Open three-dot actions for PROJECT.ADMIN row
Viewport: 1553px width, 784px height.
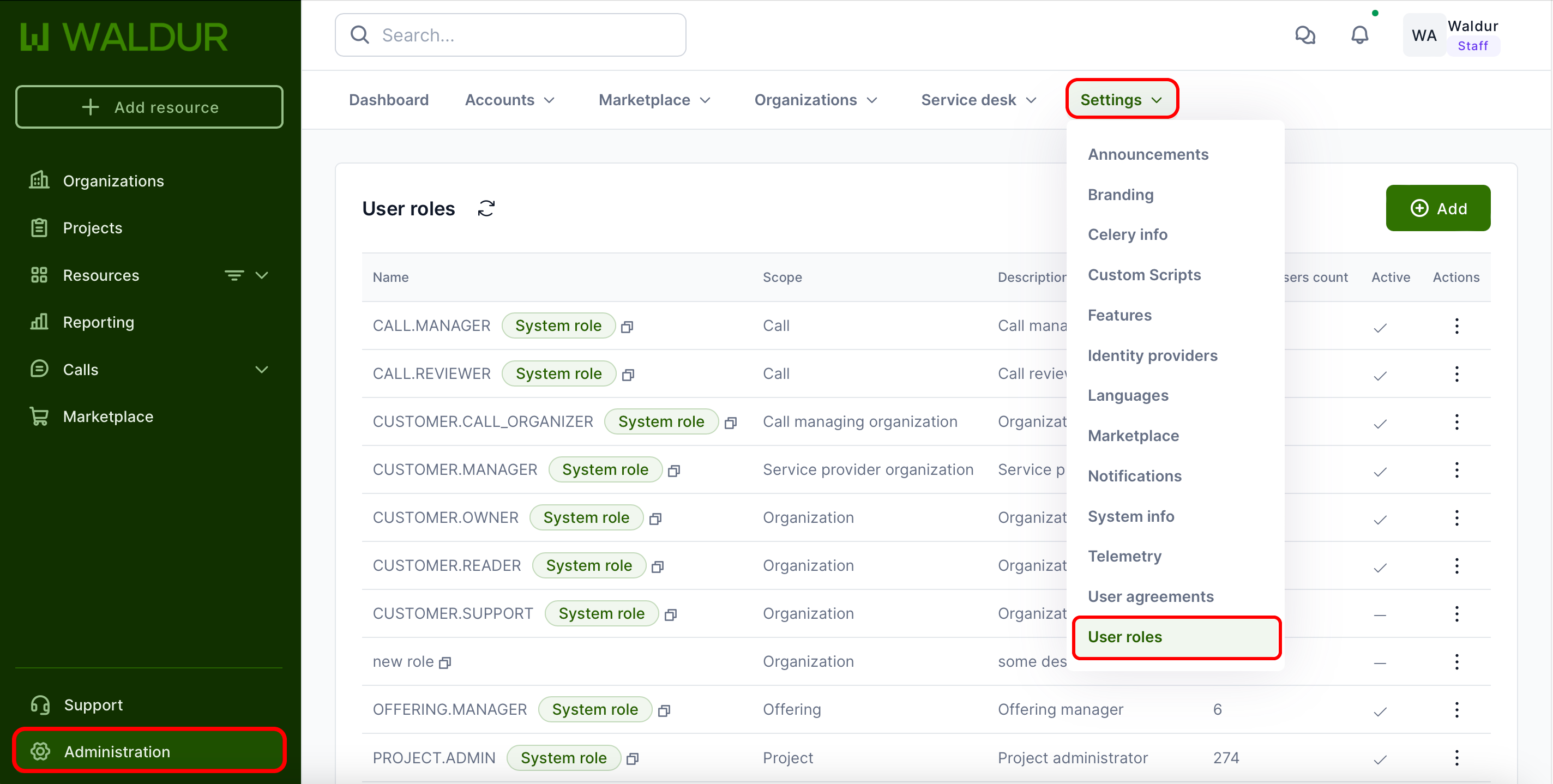click(1456, 757)
